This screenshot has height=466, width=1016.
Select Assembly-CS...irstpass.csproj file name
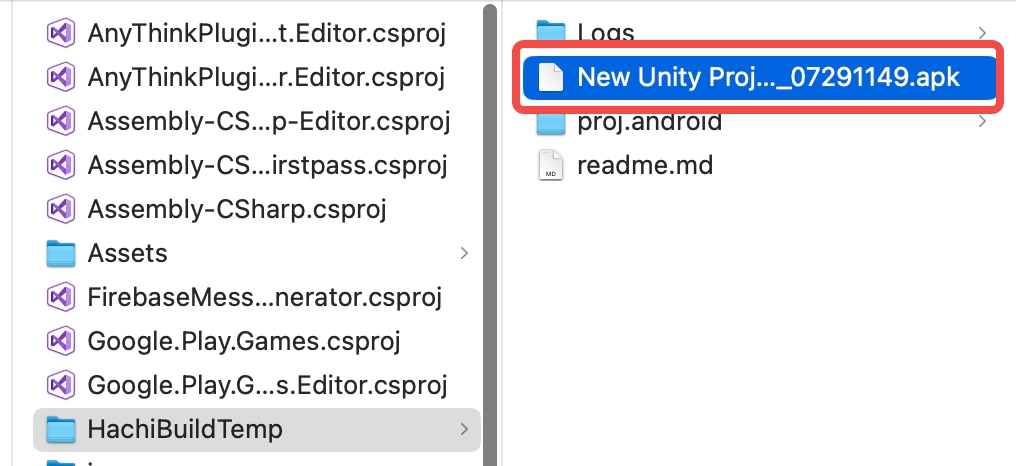pyautogui.click(x=267, y=165)
